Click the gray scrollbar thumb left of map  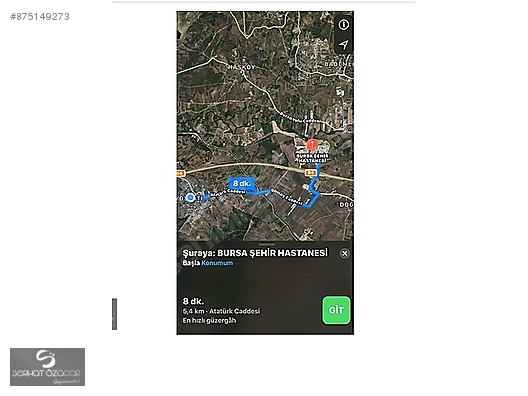114,314
